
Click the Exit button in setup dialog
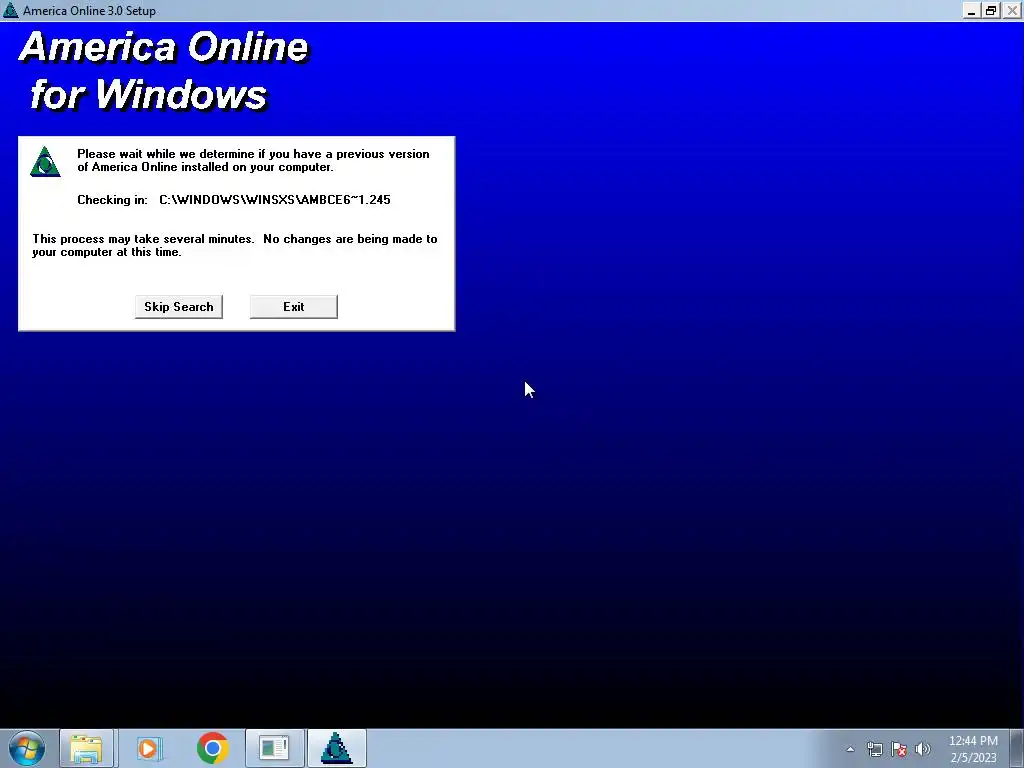click(x=294, y=307)
